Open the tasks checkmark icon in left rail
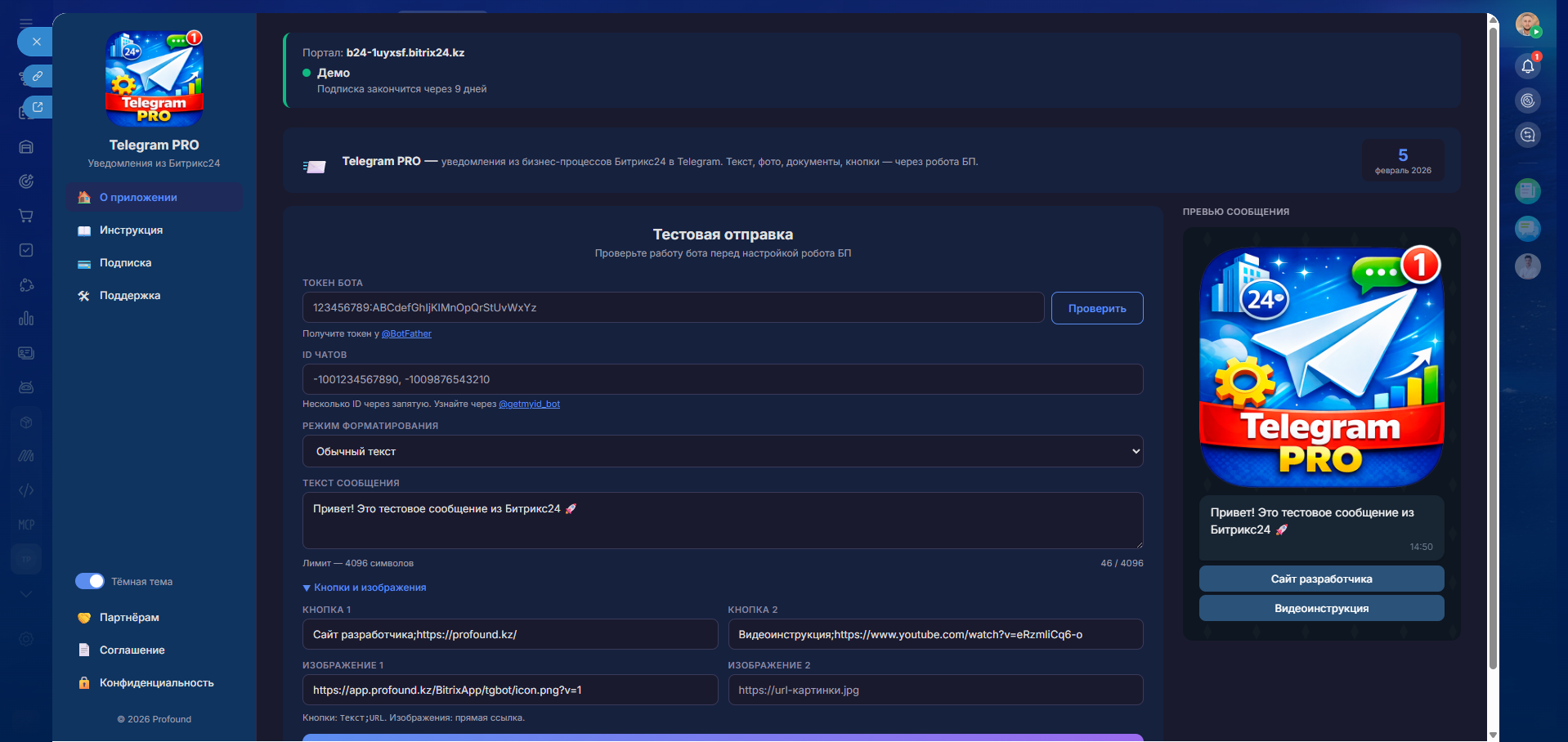1568x742 pixels. 26,250
